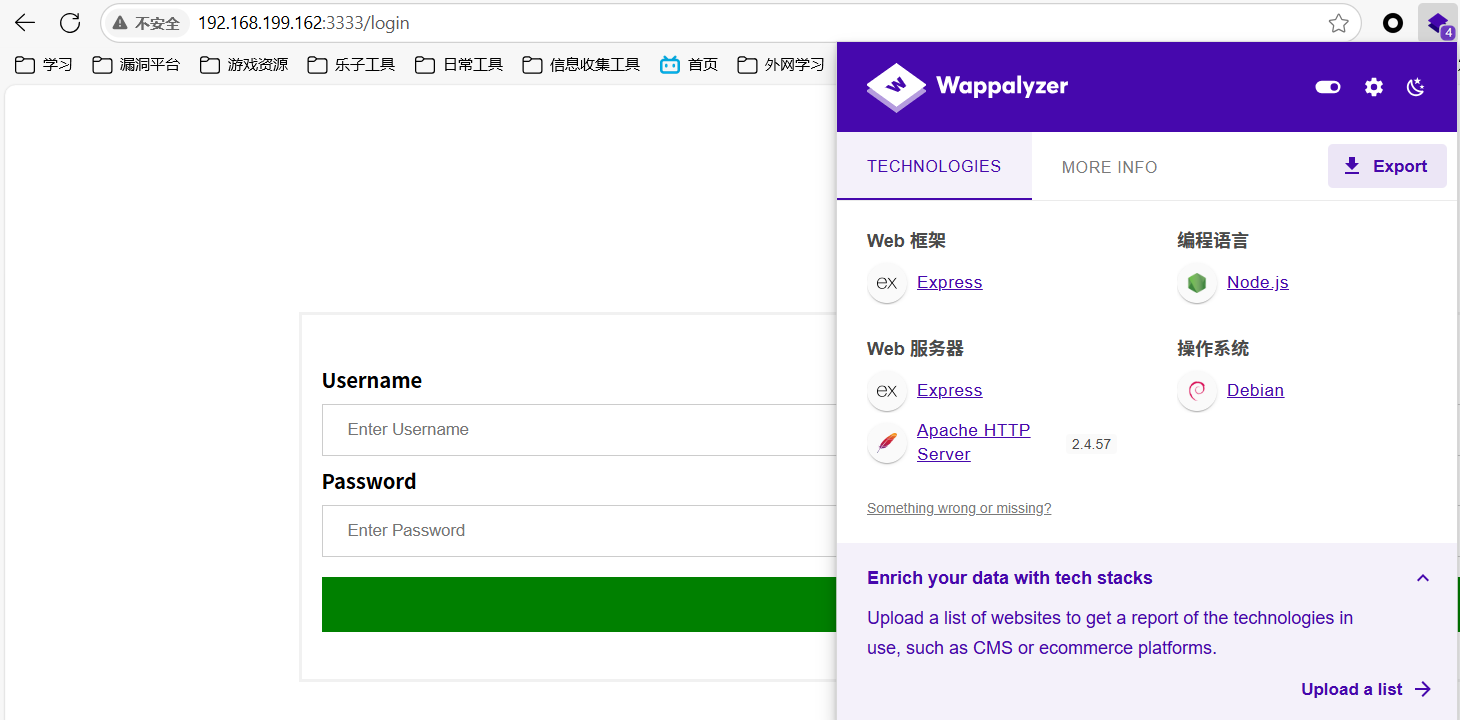Screen dimensions: 1460x720
Task: Toggle the Wappalyzer enable switch
Action: [1328, 87]
